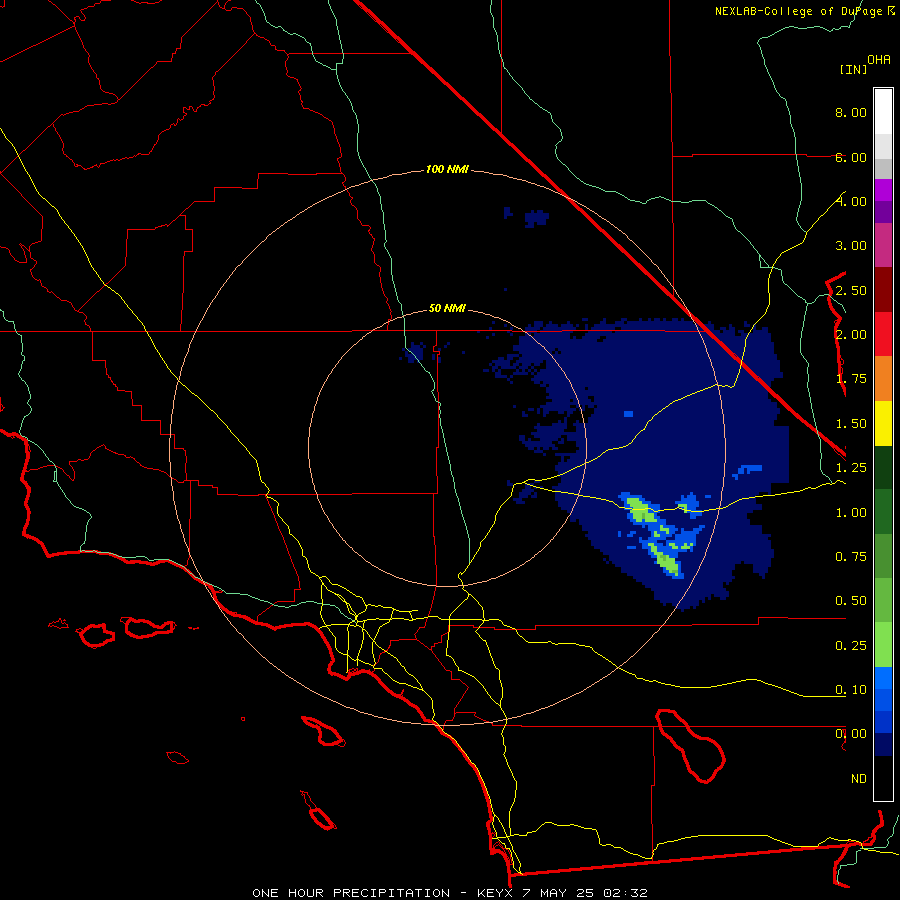Click the OHA product label
The image size is (900, 900).
879,60
